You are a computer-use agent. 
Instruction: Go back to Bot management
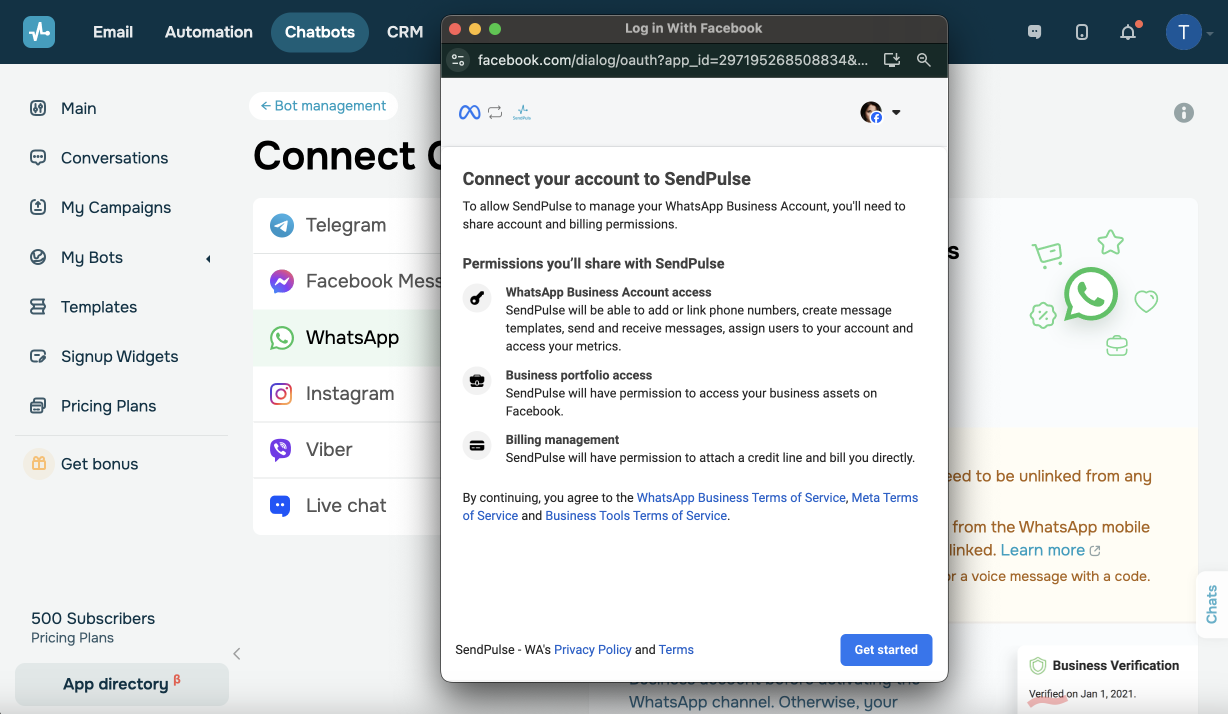coord(323,106)
